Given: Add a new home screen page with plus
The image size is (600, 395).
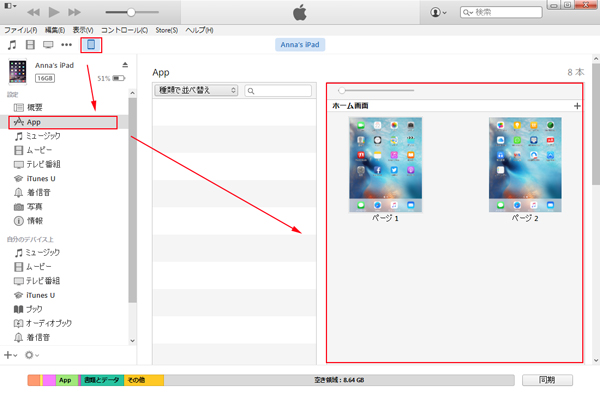Looking at the screenshot, I should [577, 106].
